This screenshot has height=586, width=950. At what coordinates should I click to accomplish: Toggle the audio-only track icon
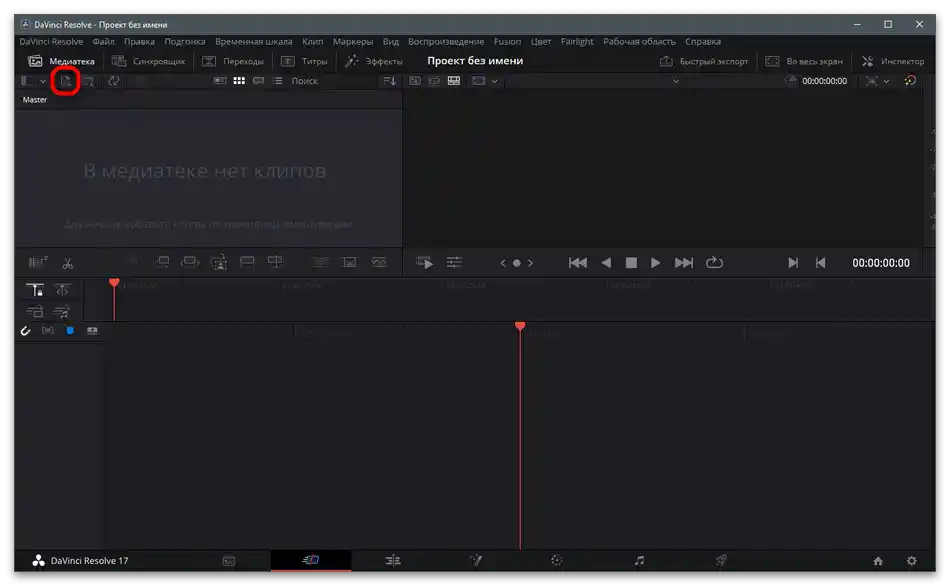pos(62,312)
